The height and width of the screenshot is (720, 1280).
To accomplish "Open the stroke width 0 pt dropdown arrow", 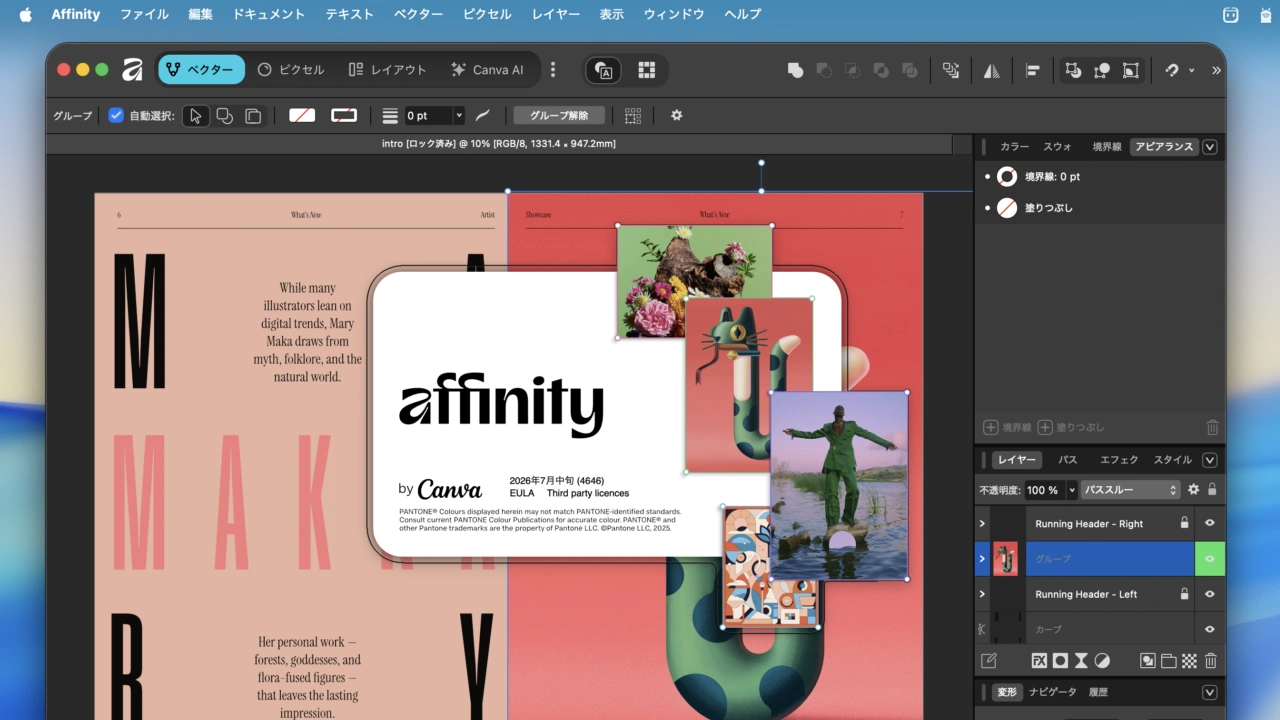I will [x=459, y=116].
